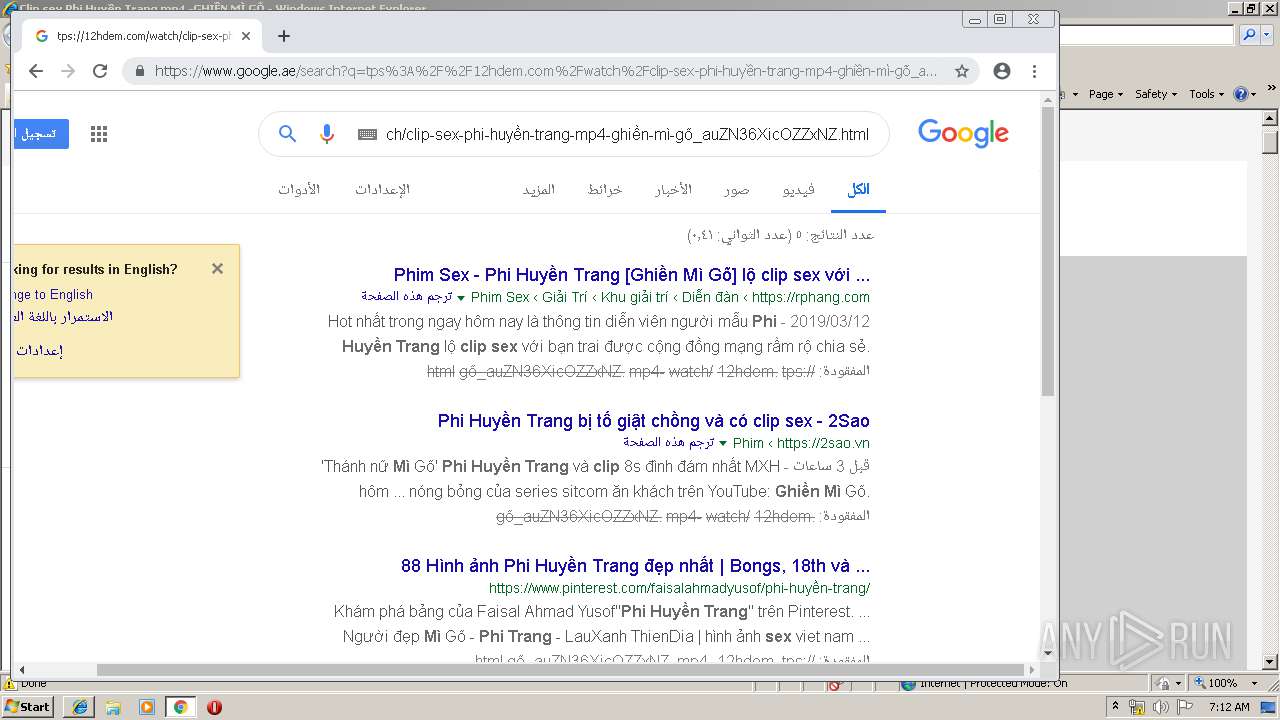Open the Action Center flag icon
The width and height of the screenshot is (1280, 720).
[x=1185, y=707]
